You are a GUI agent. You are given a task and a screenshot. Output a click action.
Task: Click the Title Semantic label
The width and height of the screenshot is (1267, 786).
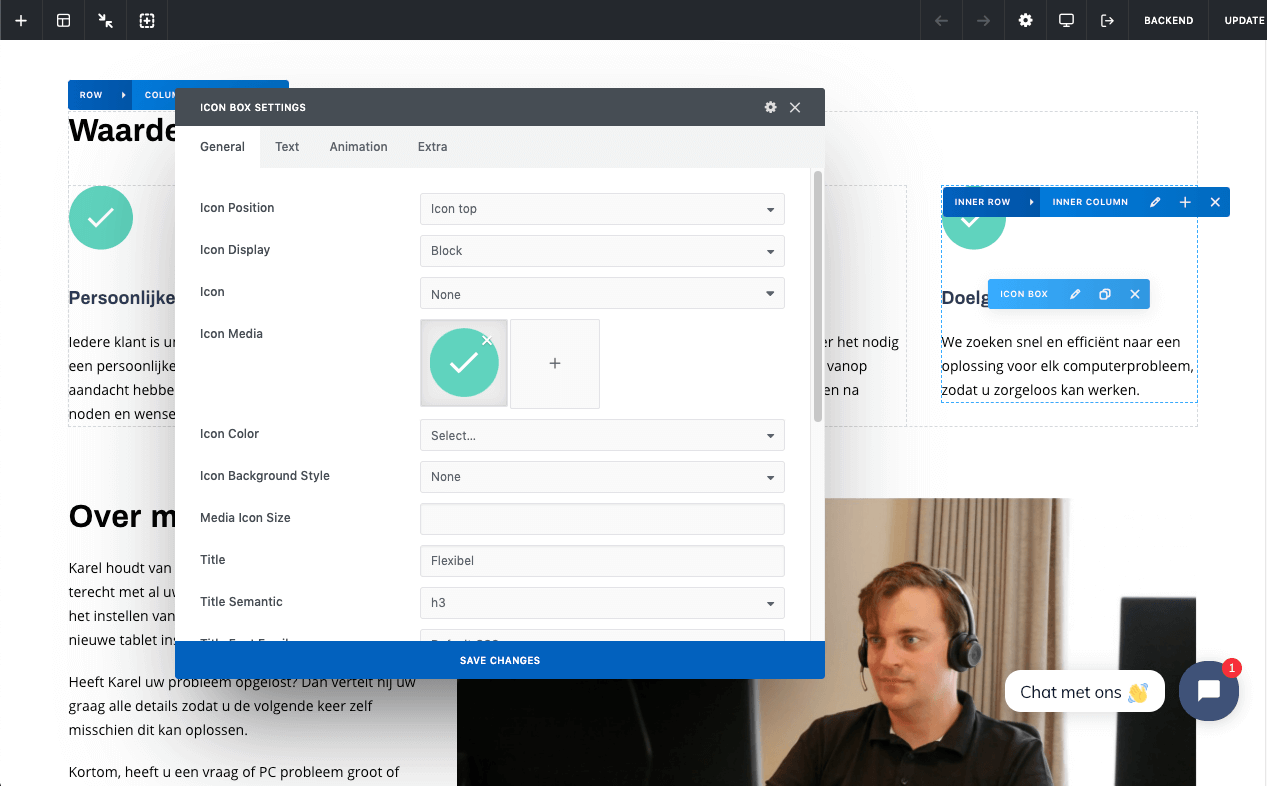(x=241, y=602)
